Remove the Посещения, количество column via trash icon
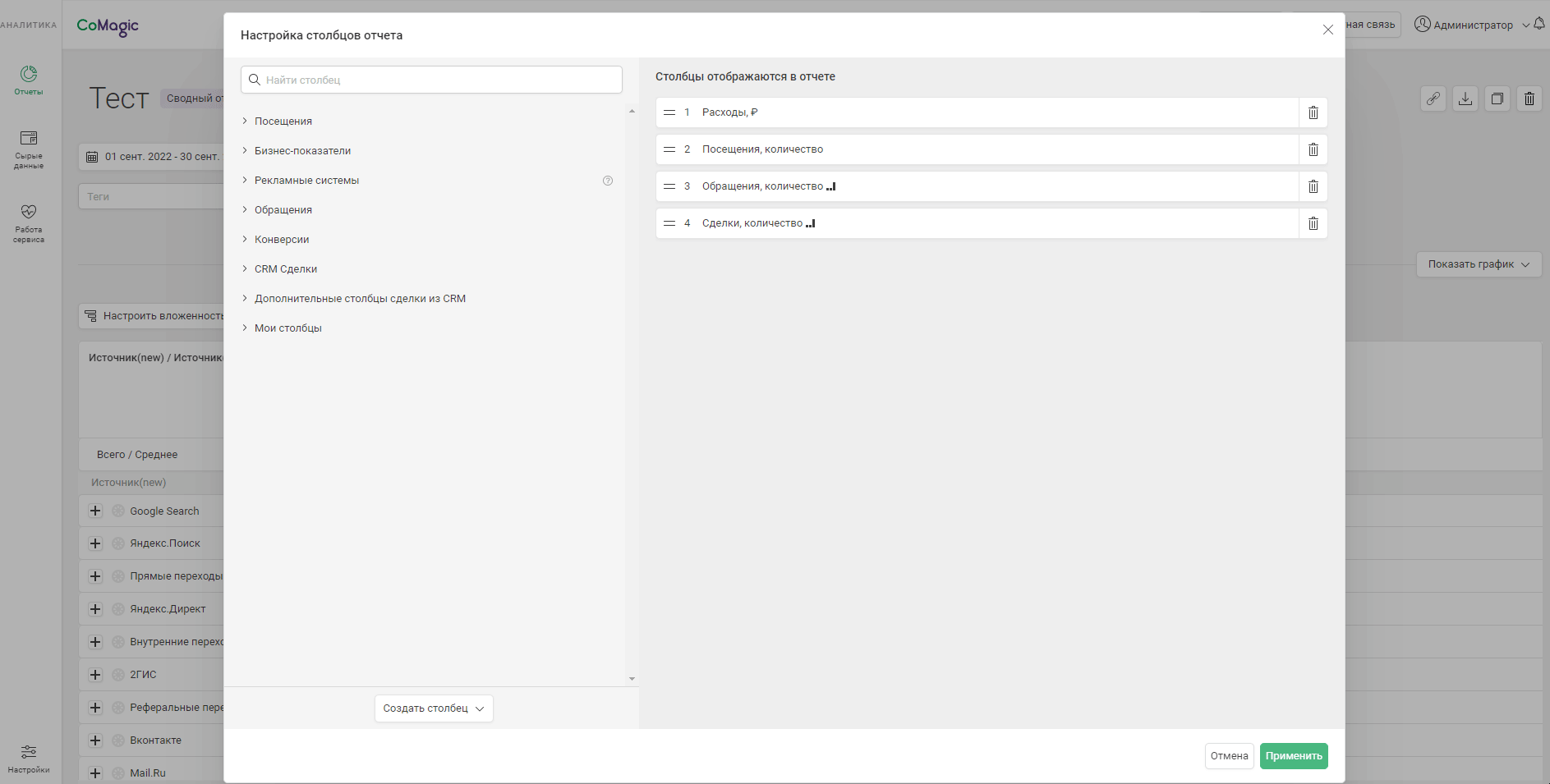The width and height of the screenshot is (1550, 784). [1313, 149]
